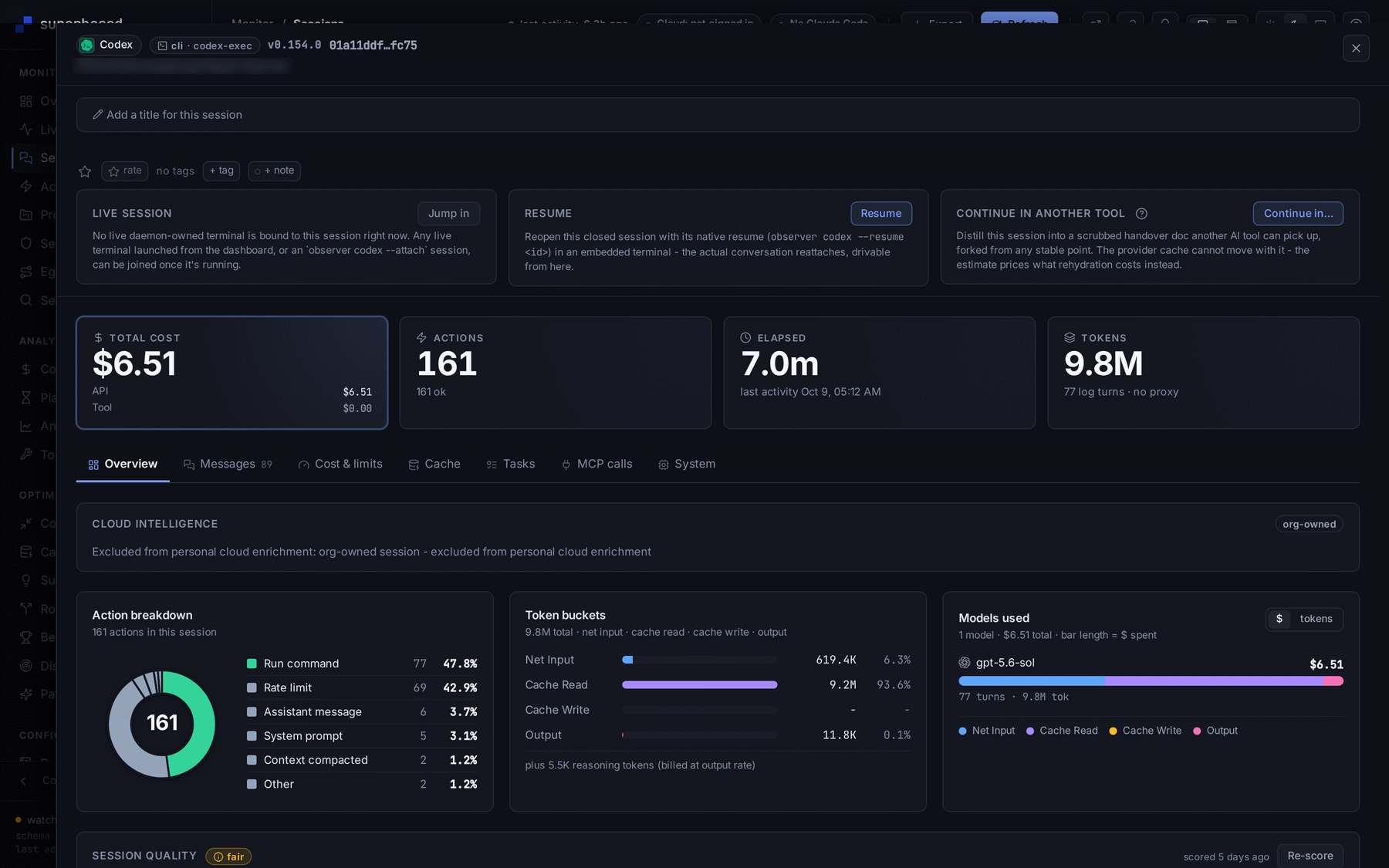Click the Codex provider badge icon
The image size is (1389, 868).
(x=87, y=46)
